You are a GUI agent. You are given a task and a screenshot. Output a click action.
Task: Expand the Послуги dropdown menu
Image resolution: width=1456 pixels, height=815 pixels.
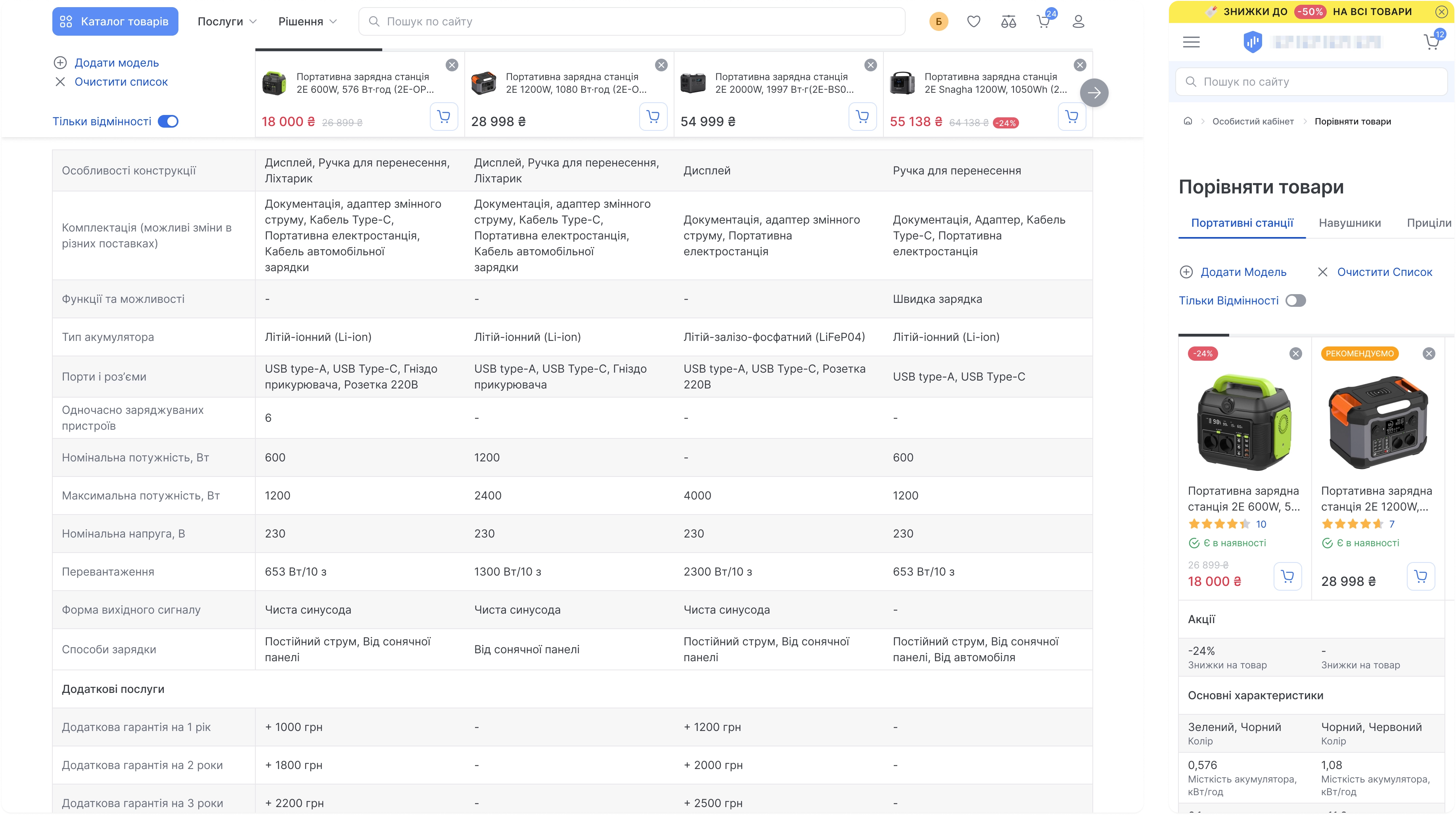227,21
